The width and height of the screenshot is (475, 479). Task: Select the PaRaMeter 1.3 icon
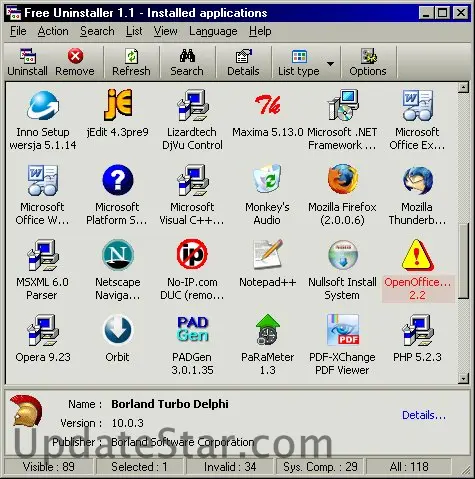click(x=268, y=330)
